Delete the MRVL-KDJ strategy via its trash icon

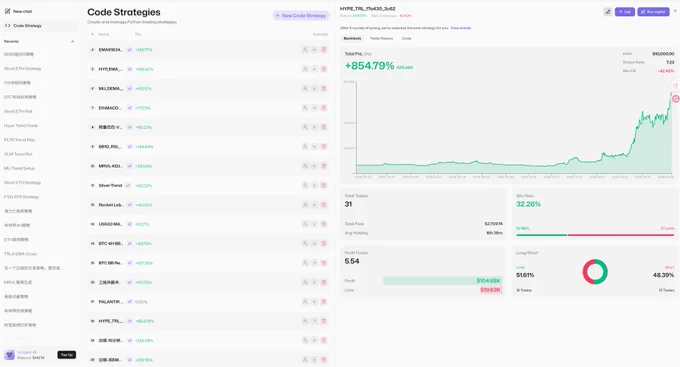point(324,166)
